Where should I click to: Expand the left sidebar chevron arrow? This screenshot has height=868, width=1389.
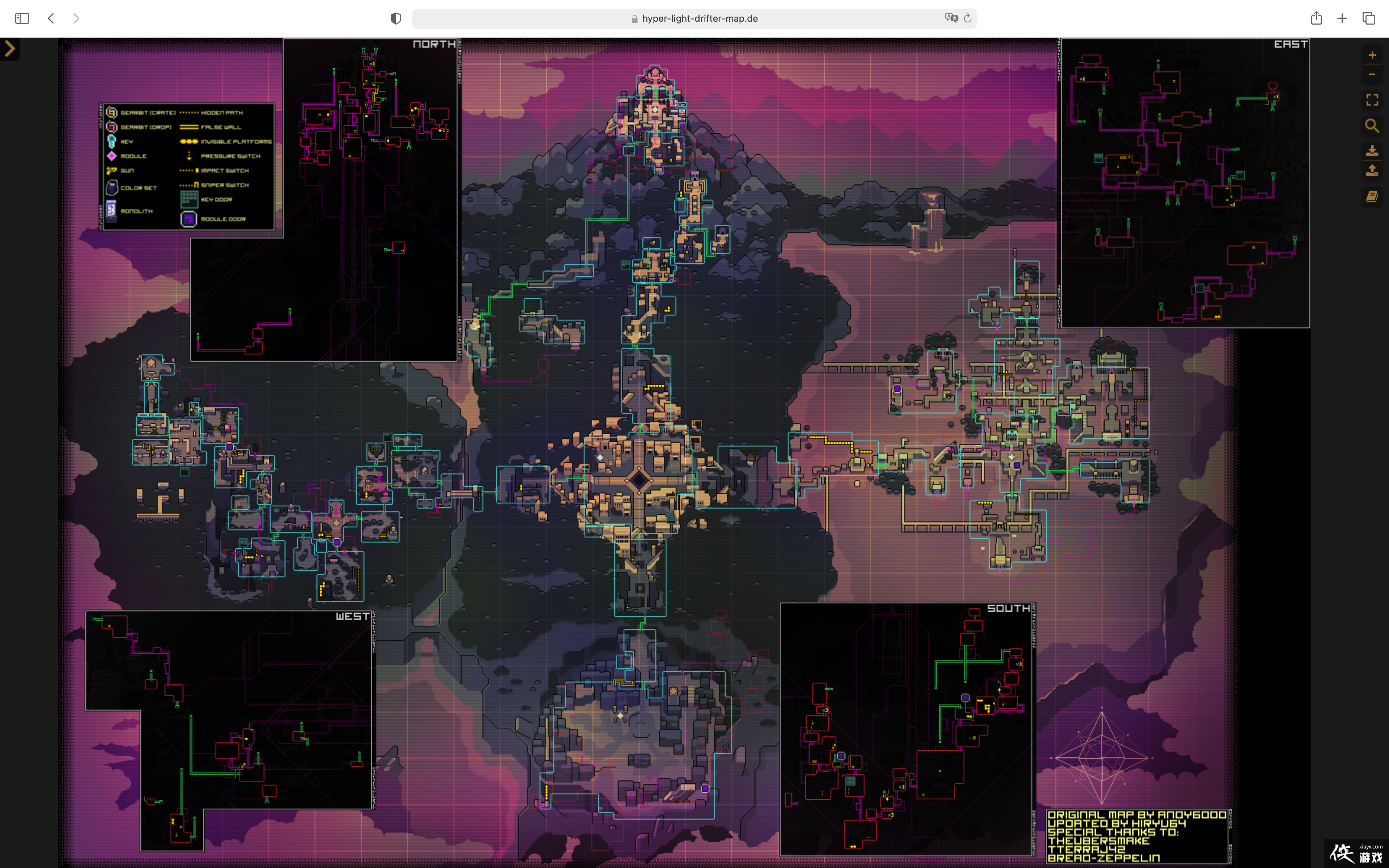click(10, 49)
